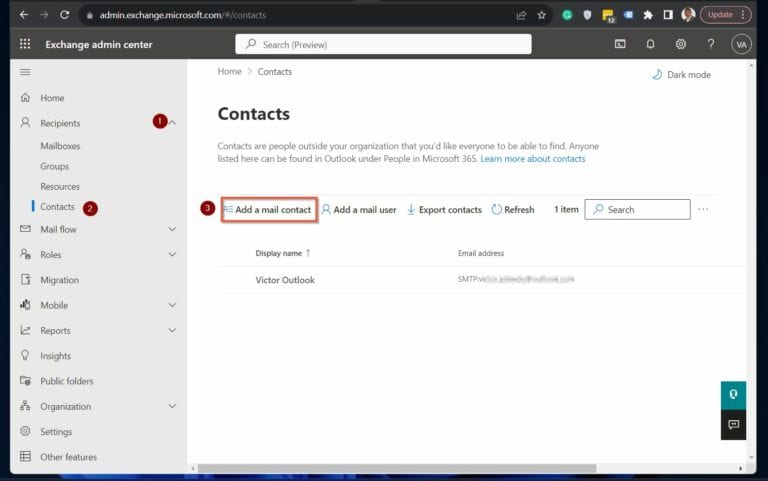Image resolution: width=768 pixels, height=481 pixels.
Task: Click Home breadcrumb link
Action: pos(229,72)
